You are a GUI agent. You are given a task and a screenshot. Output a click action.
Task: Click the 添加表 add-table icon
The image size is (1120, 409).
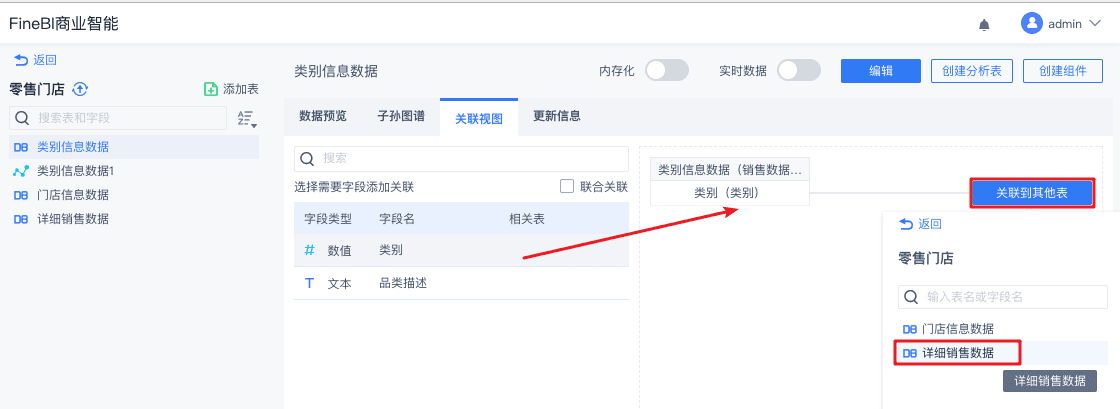(211, 89)
